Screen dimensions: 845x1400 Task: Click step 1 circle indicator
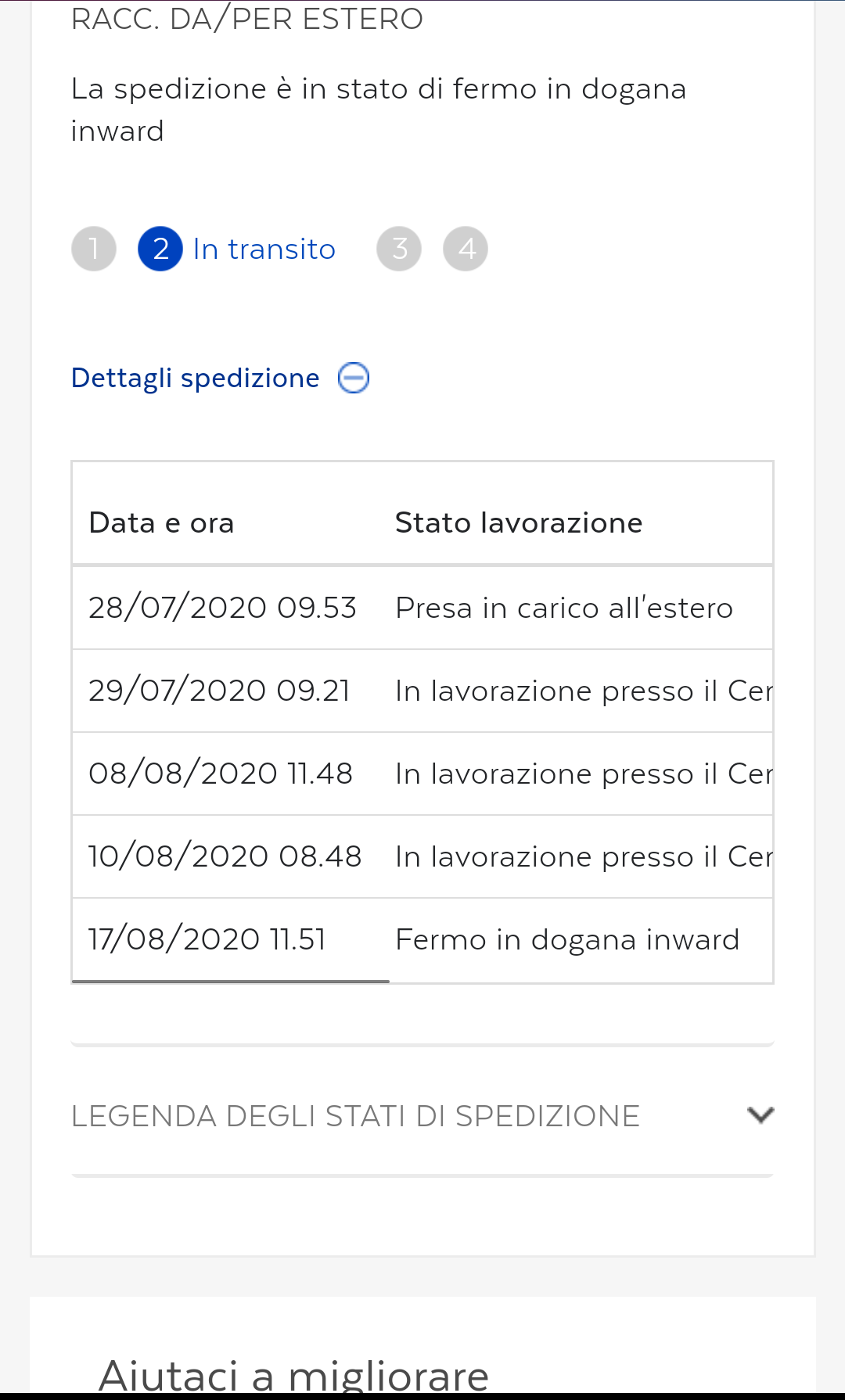pos(94,249)
